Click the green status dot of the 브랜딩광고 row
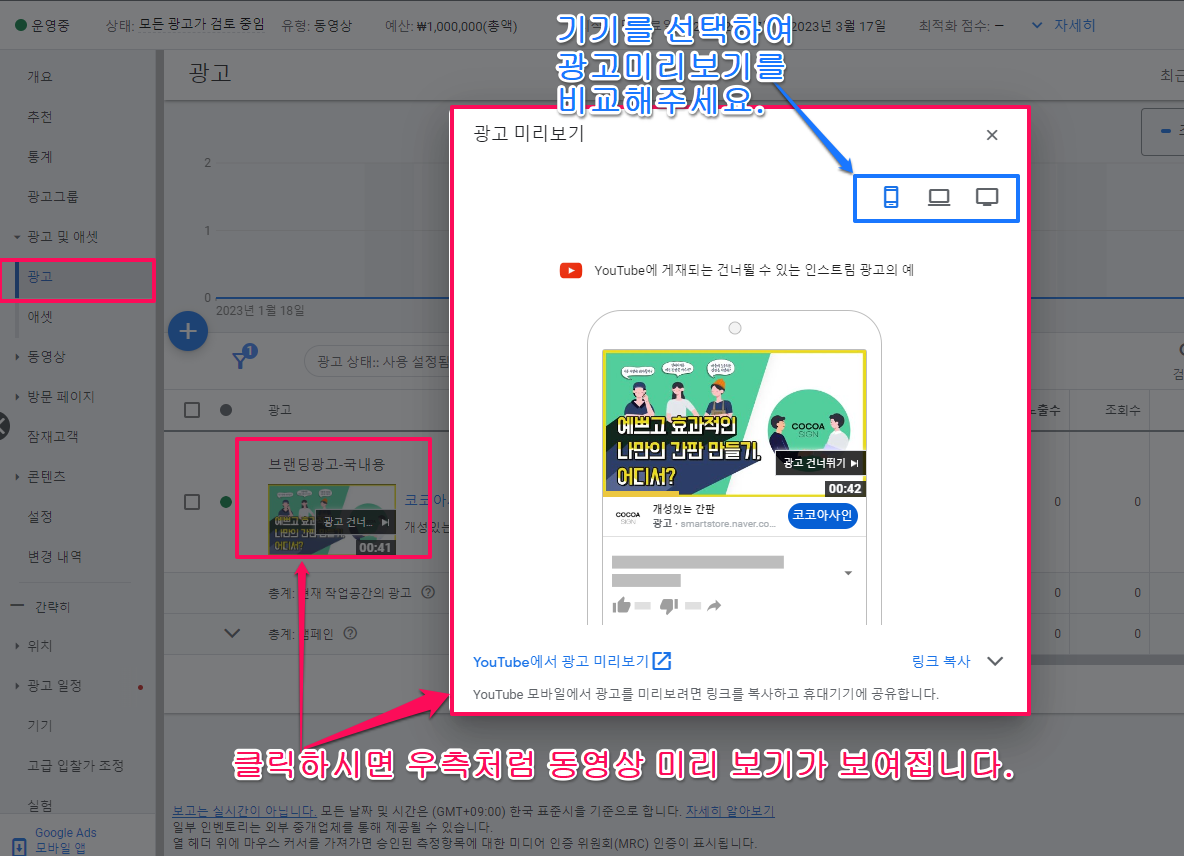 tap(226, 502)
